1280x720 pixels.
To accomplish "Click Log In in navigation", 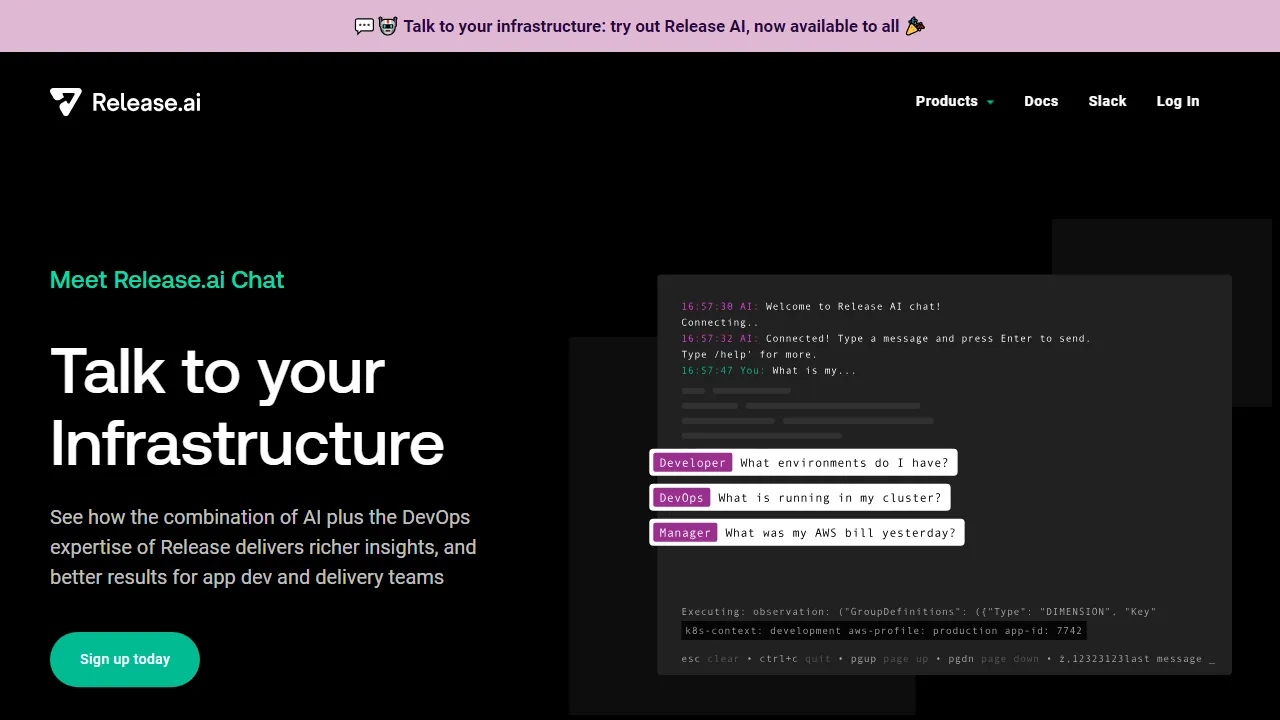I will (x=1178, y=101).
